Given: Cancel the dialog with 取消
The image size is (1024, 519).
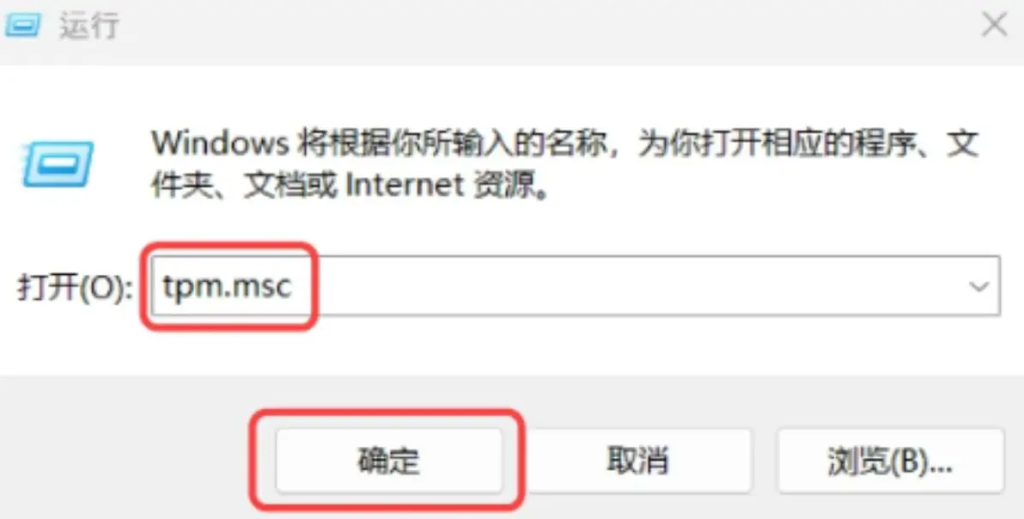Looking at the screenshot, I should click(638, 461).
